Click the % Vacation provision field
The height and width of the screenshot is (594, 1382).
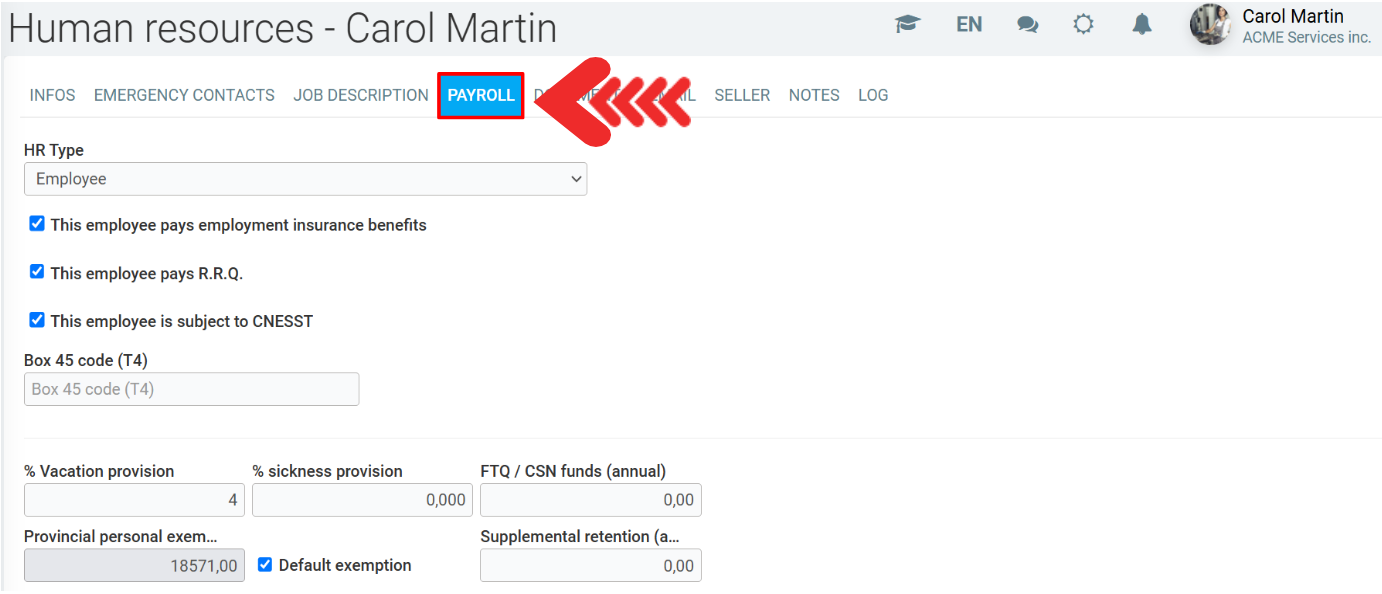[134, 500]
